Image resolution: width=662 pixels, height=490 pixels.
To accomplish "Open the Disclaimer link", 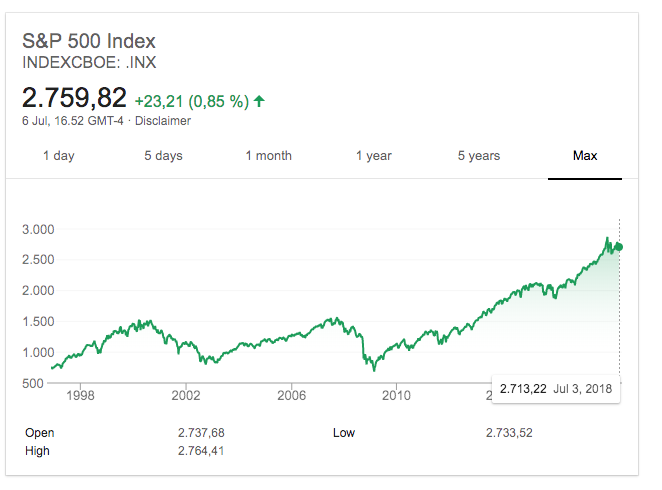I will (165, 121).
